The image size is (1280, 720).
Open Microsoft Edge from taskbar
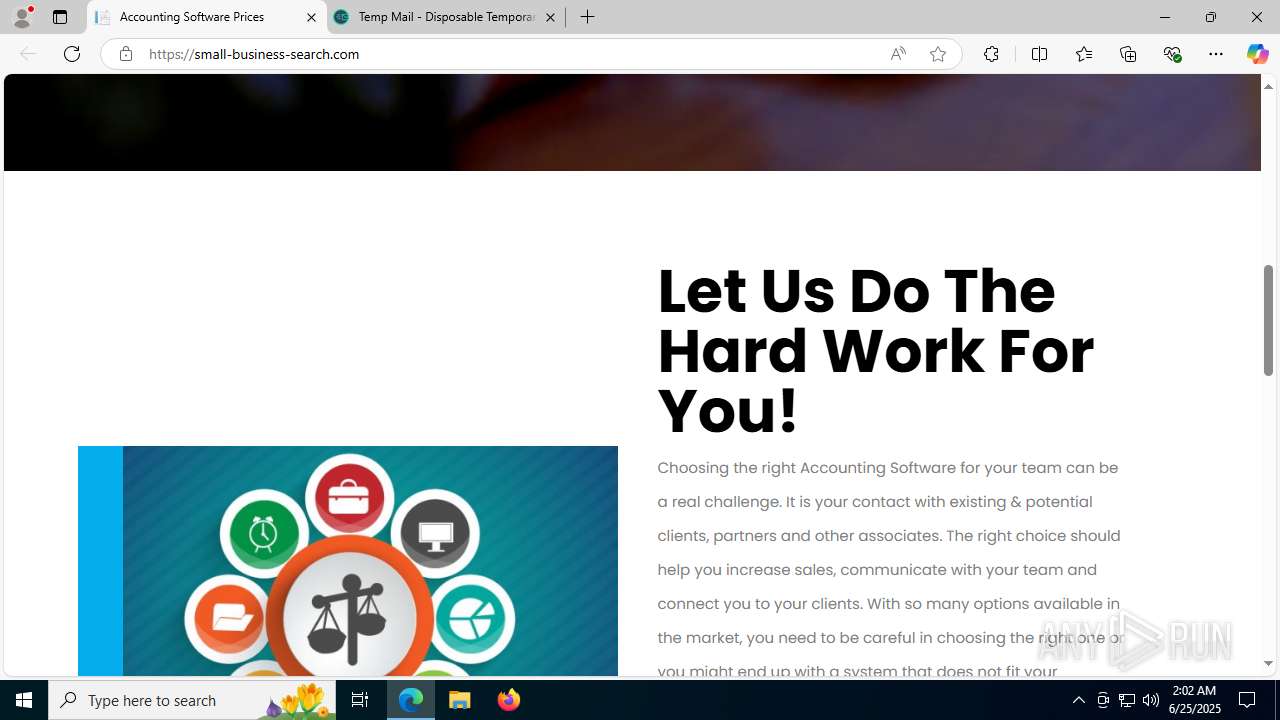point(411,700)
